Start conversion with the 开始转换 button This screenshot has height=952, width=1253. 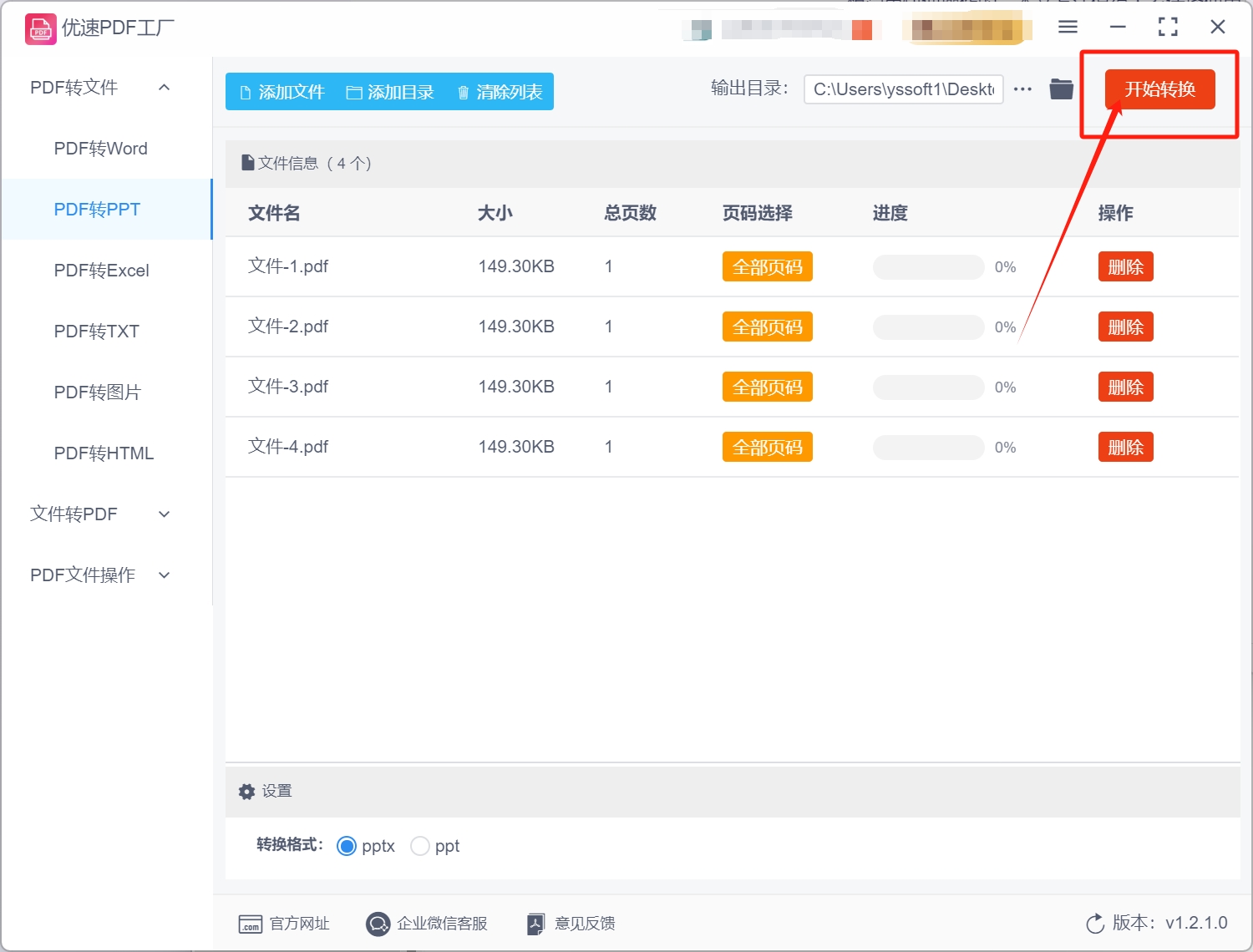(x=1159, y=89)
